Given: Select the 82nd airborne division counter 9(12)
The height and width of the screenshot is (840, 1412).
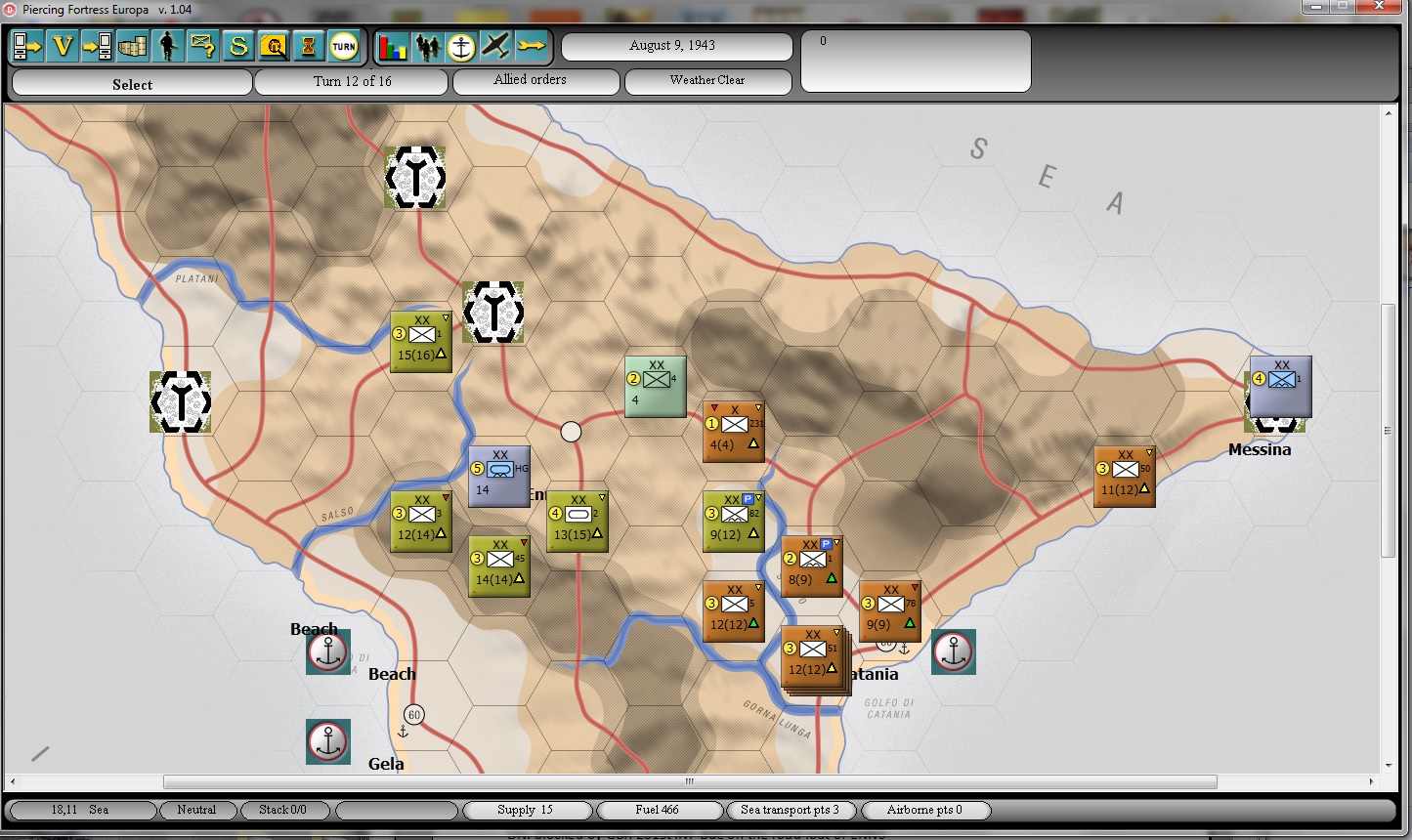Looking at the screenshot, I should tap(734, 522).
